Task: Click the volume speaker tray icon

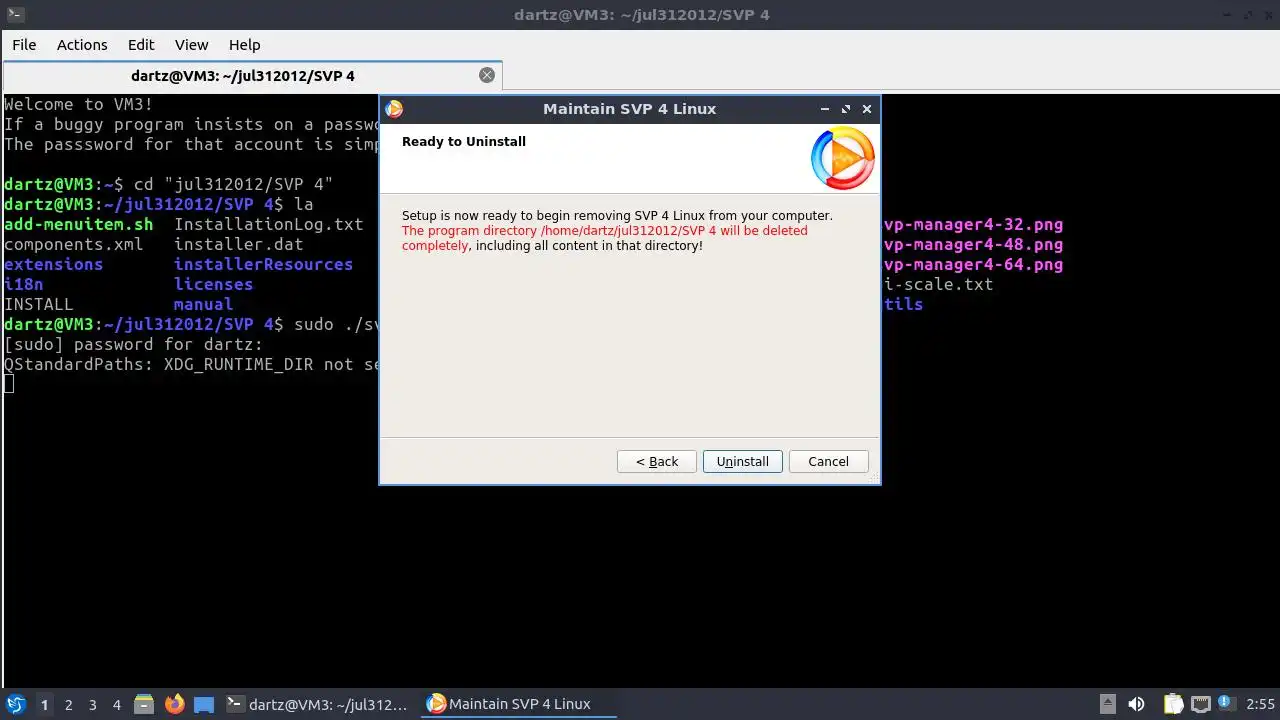Action: click(x=1136, y=704)
